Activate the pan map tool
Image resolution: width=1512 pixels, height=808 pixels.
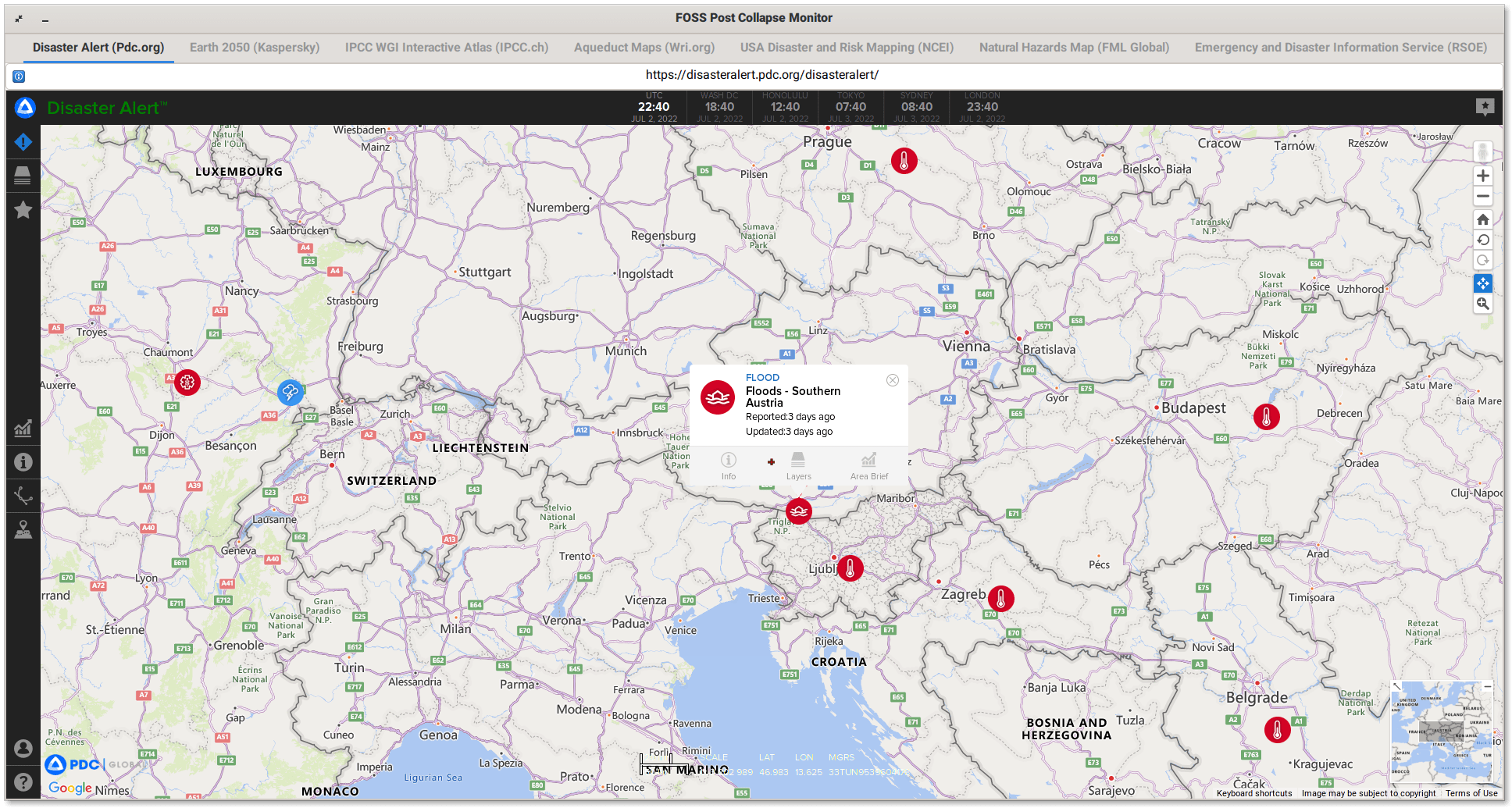(x=1483, y=283)
